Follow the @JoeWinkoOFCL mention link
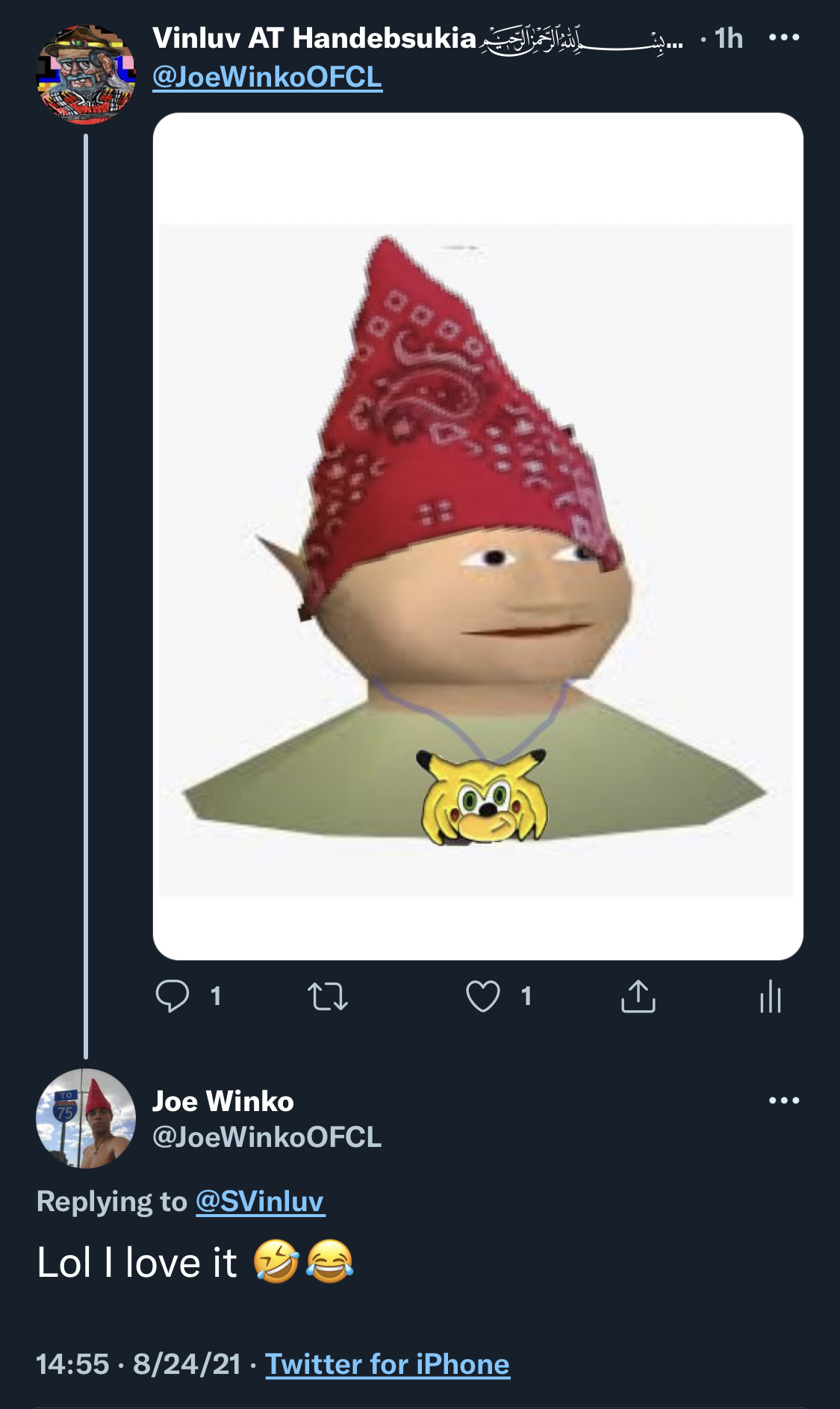840x1409 pixels. coord(267,77)
